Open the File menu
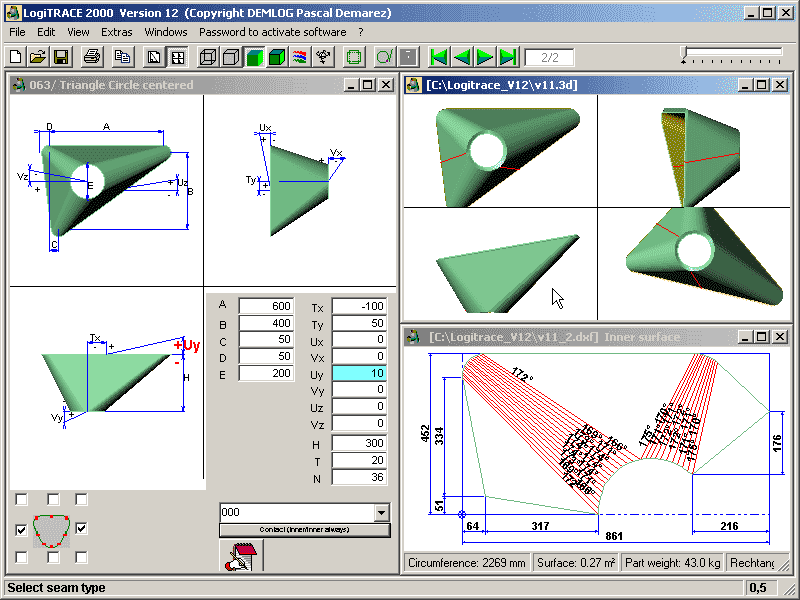 17,32
